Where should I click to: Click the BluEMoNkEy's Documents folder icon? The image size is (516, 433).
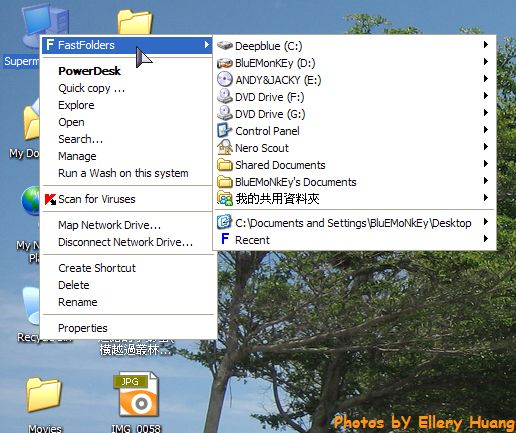(x=225, y=182)
